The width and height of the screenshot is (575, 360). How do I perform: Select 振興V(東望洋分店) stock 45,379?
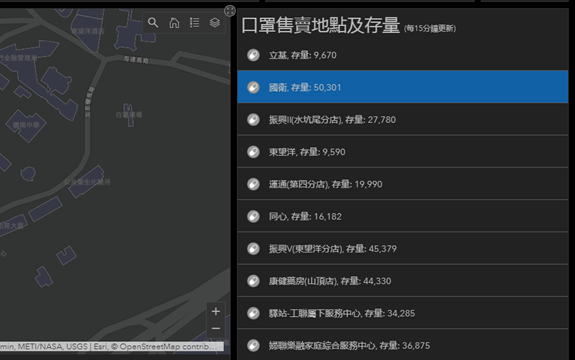(x=403, y=249)
